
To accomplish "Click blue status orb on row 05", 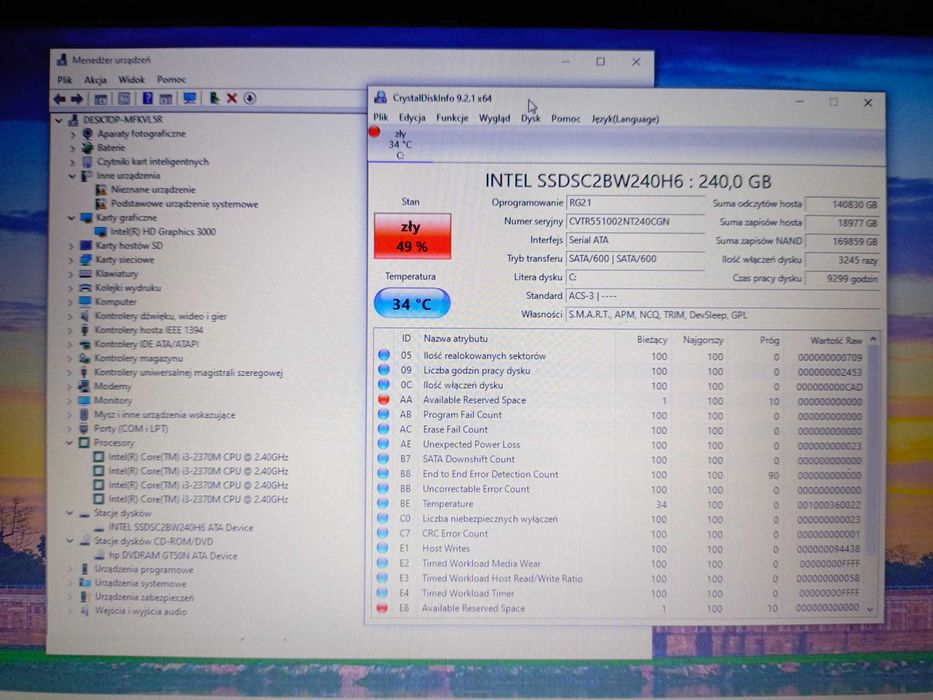I will [384, 355].
